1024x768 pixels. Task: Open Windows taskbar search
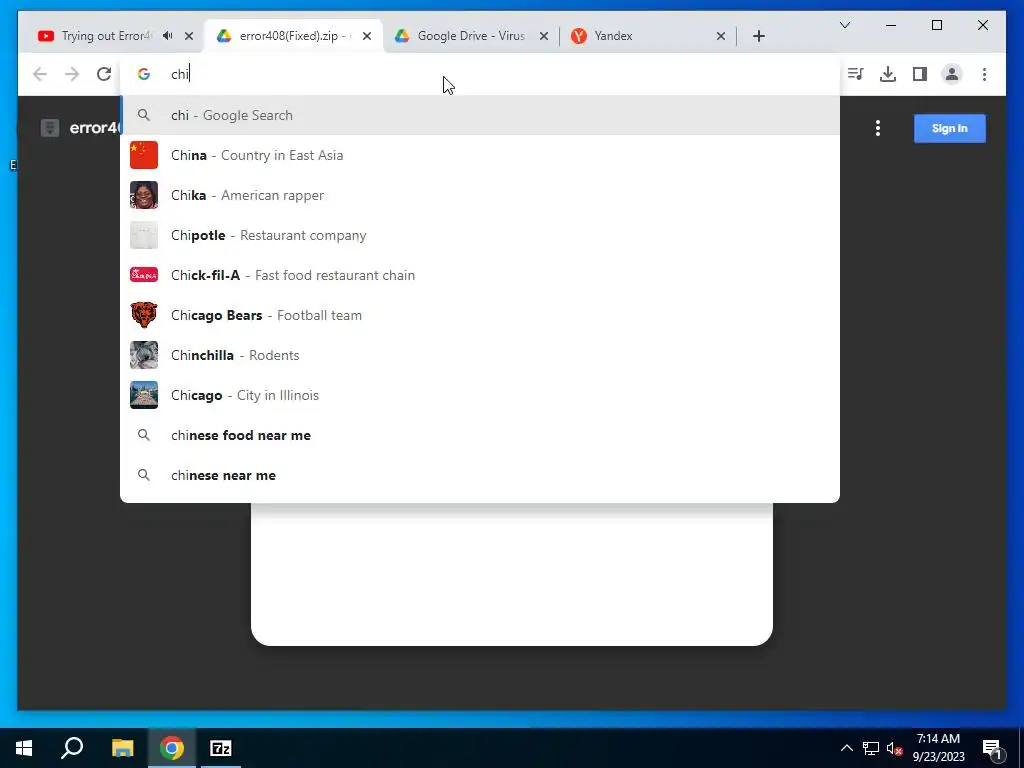tap(72, 748)
